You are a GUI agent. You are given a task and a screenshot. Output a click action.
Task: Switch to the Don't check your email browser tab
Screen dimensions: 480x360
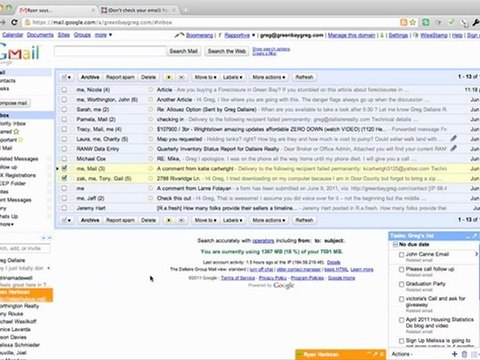pyautogui.click(x=138, y=10)
